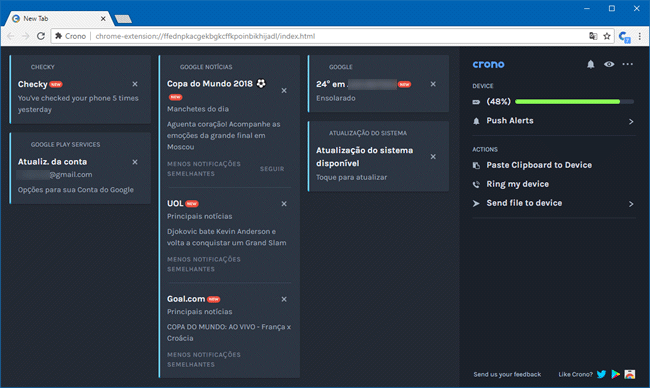Click the Chrome forward arrow
Screen dimensions: 650x388
26,36
